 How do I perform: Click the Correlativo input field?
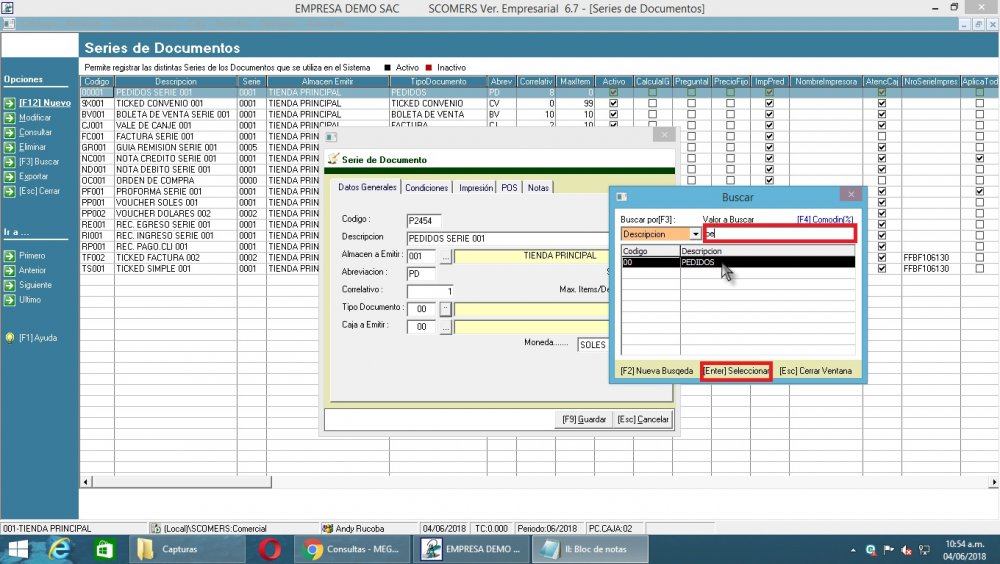[430, 292]
